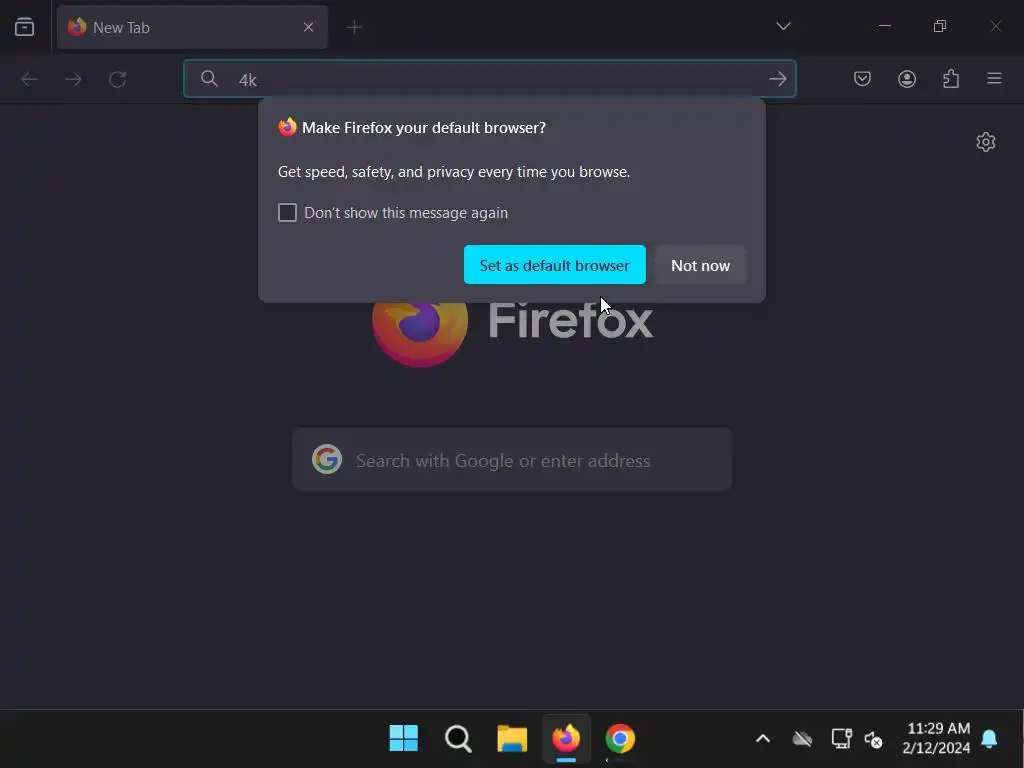
Task: Open a new tab with plus button
Action: 354,27
